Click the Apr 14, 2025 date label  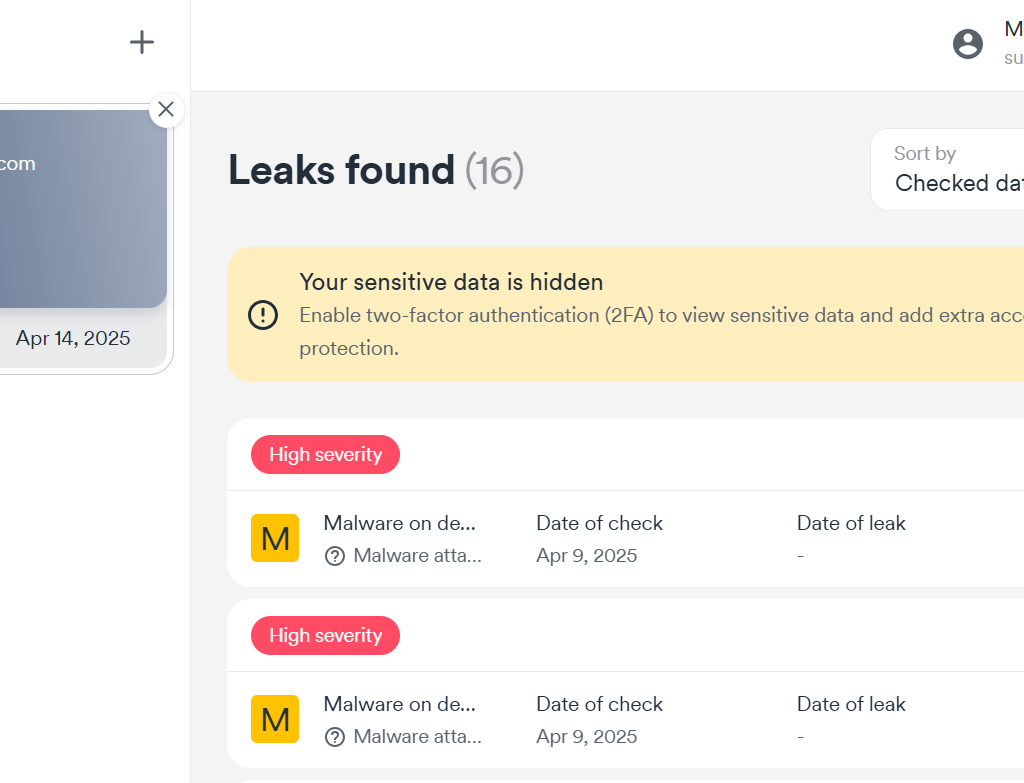click(x=73, y=338)
